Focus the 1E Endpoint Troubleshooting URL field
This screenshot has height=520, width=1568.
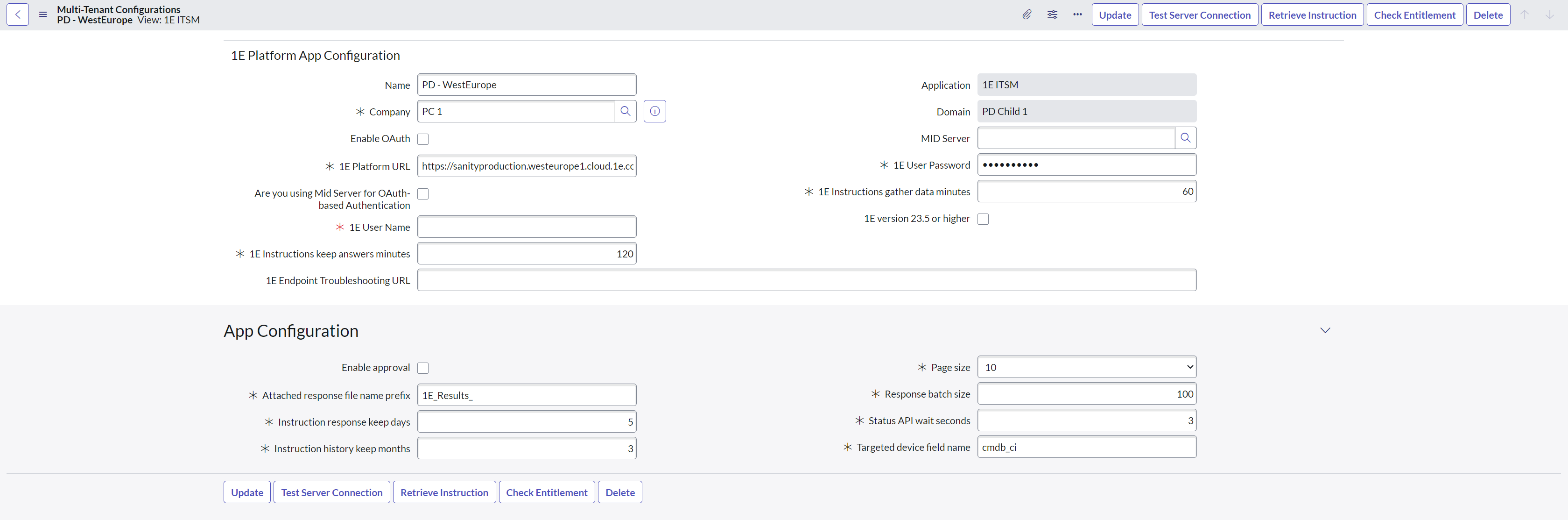(807, 280)
